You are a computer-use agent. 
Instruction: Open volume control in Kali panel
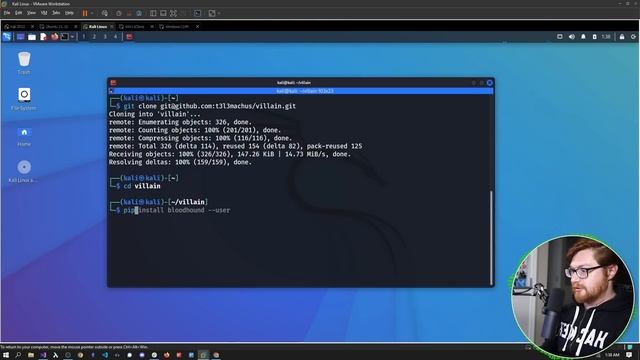pos(571,37)
